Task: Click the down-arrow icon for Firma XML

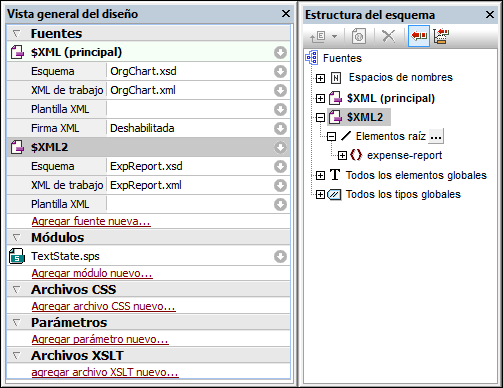Action: tap(280, 128)
